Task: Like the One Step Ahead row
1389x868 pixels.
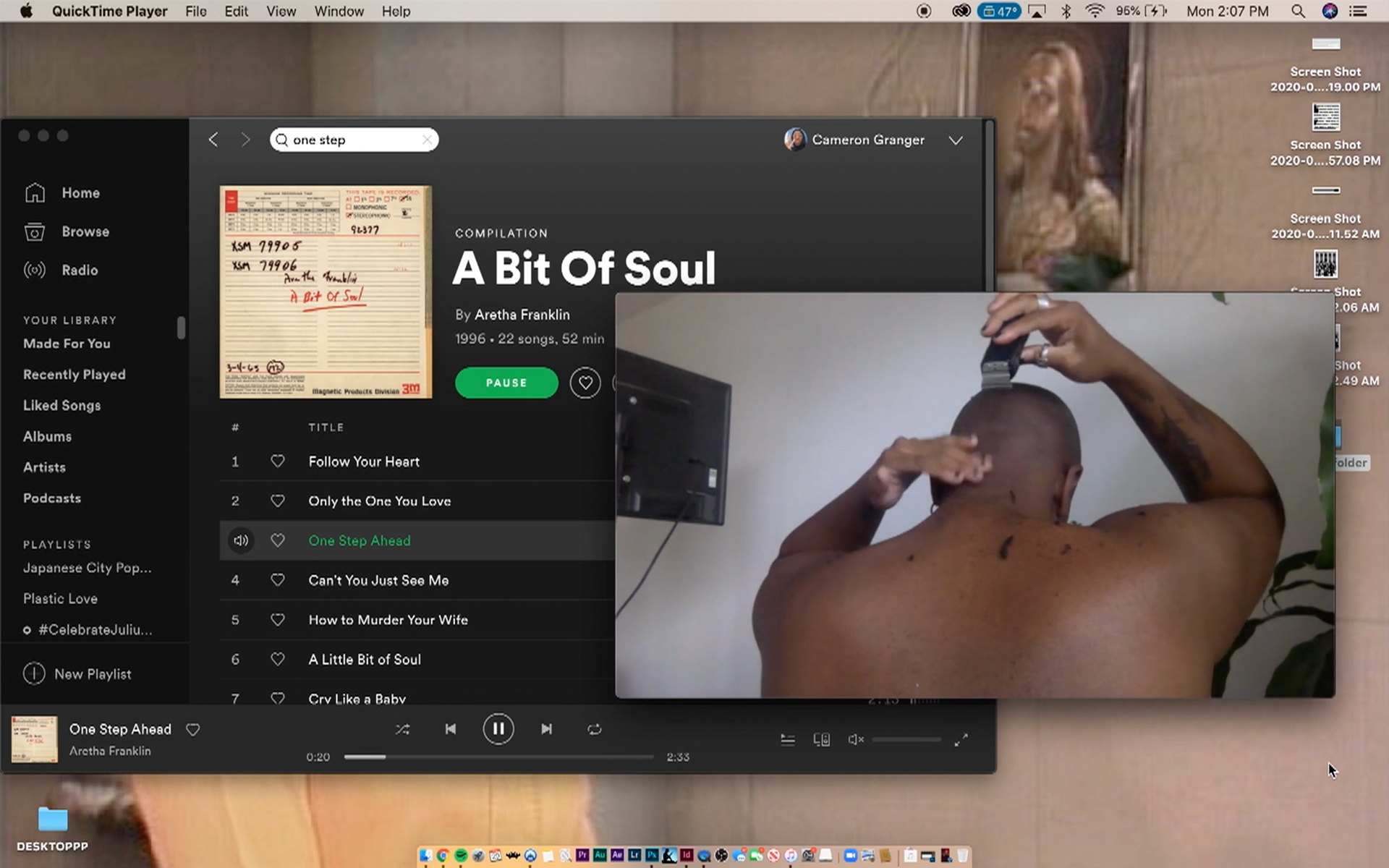Action: click(277, 540)
